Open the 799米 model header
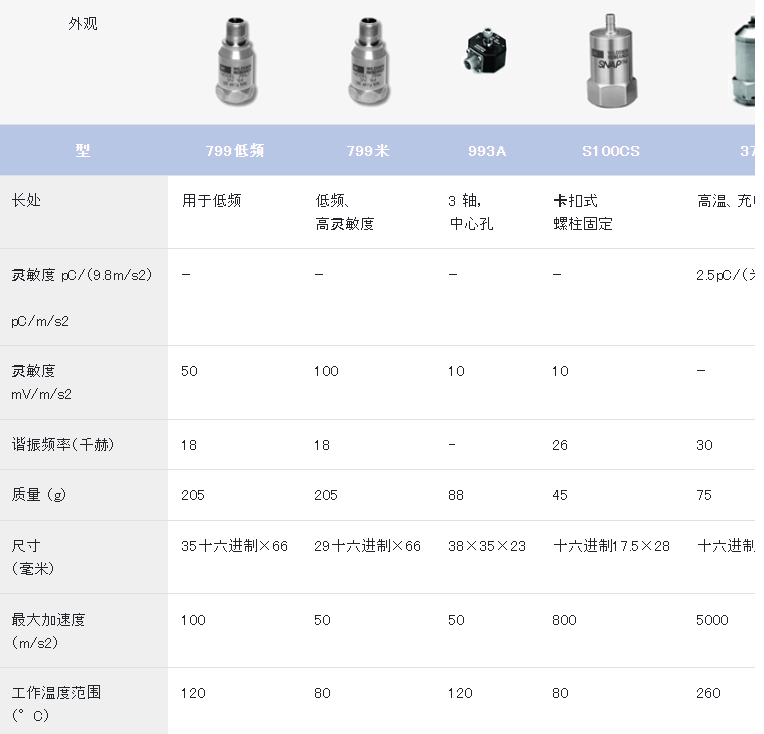 point(367,151)
